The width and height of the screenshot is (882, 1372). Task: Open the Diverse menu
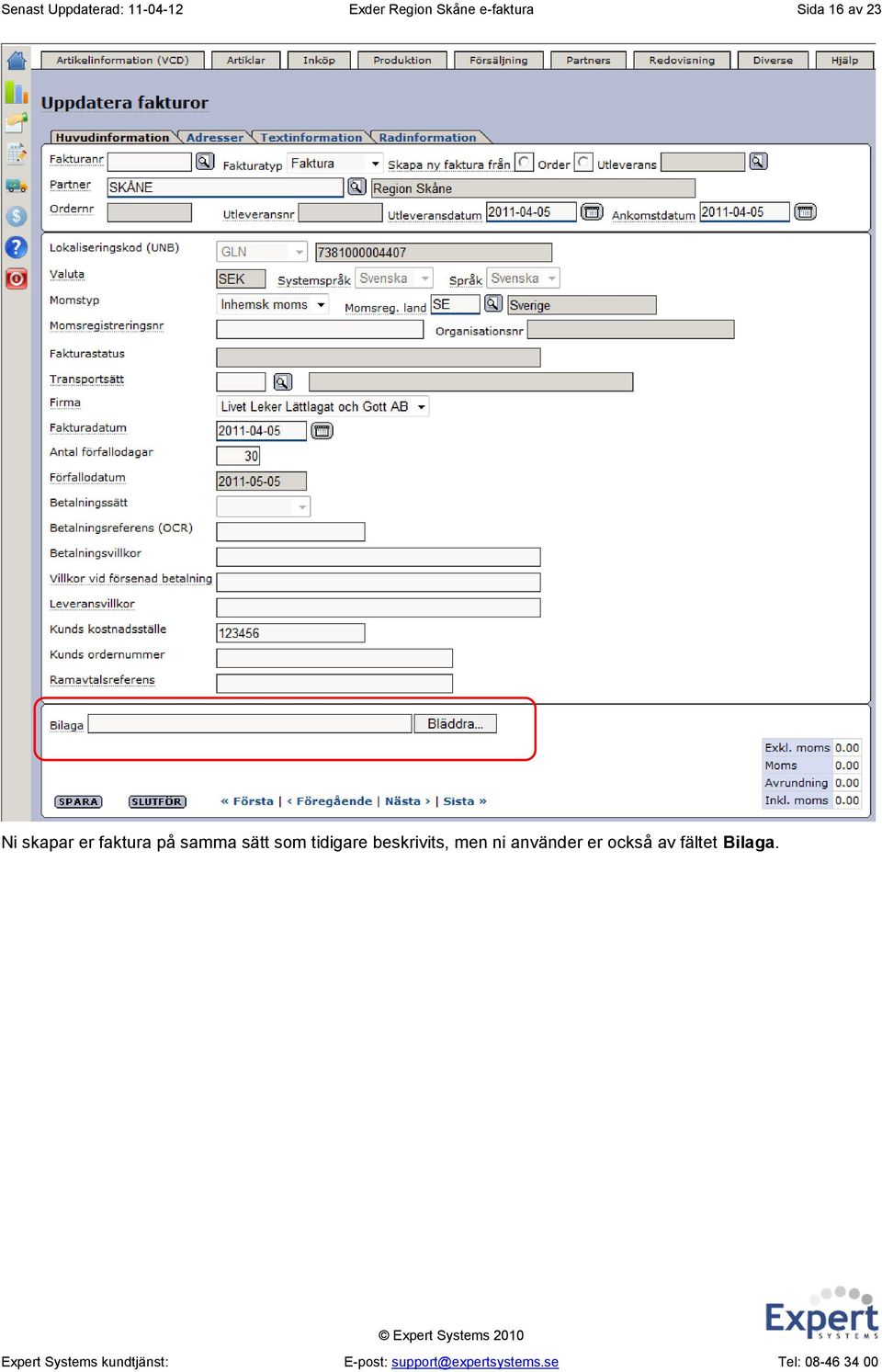pos(773,60)
